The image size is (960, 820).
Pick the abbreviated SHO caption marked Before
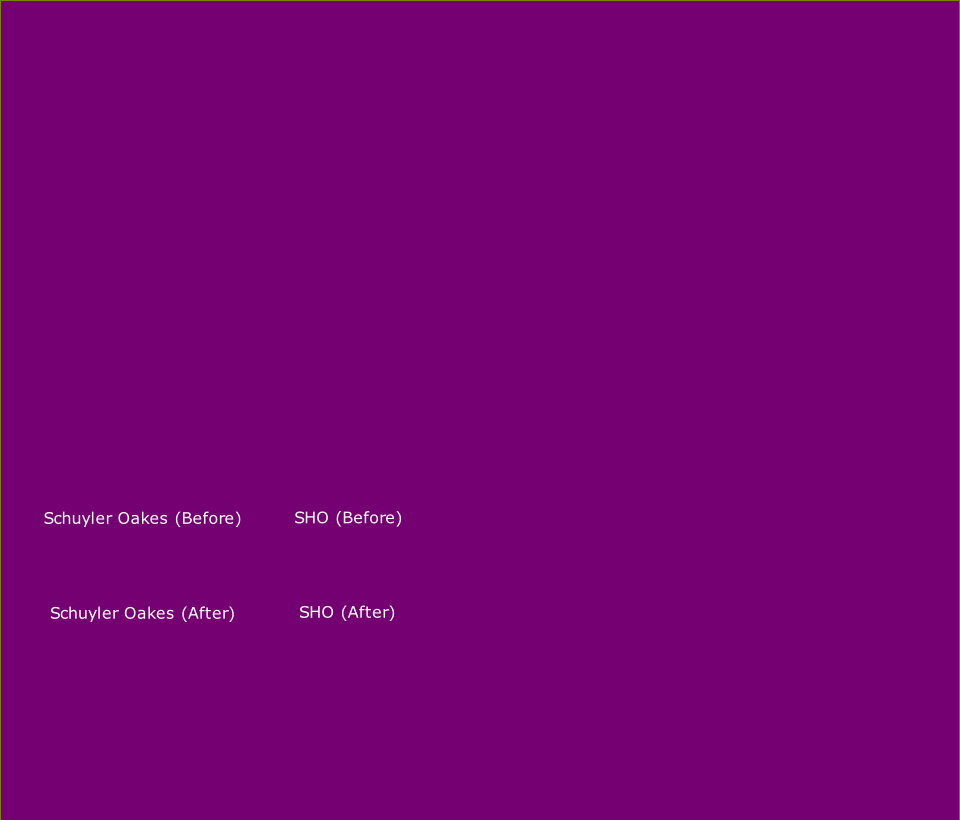[x=347, y=518]
